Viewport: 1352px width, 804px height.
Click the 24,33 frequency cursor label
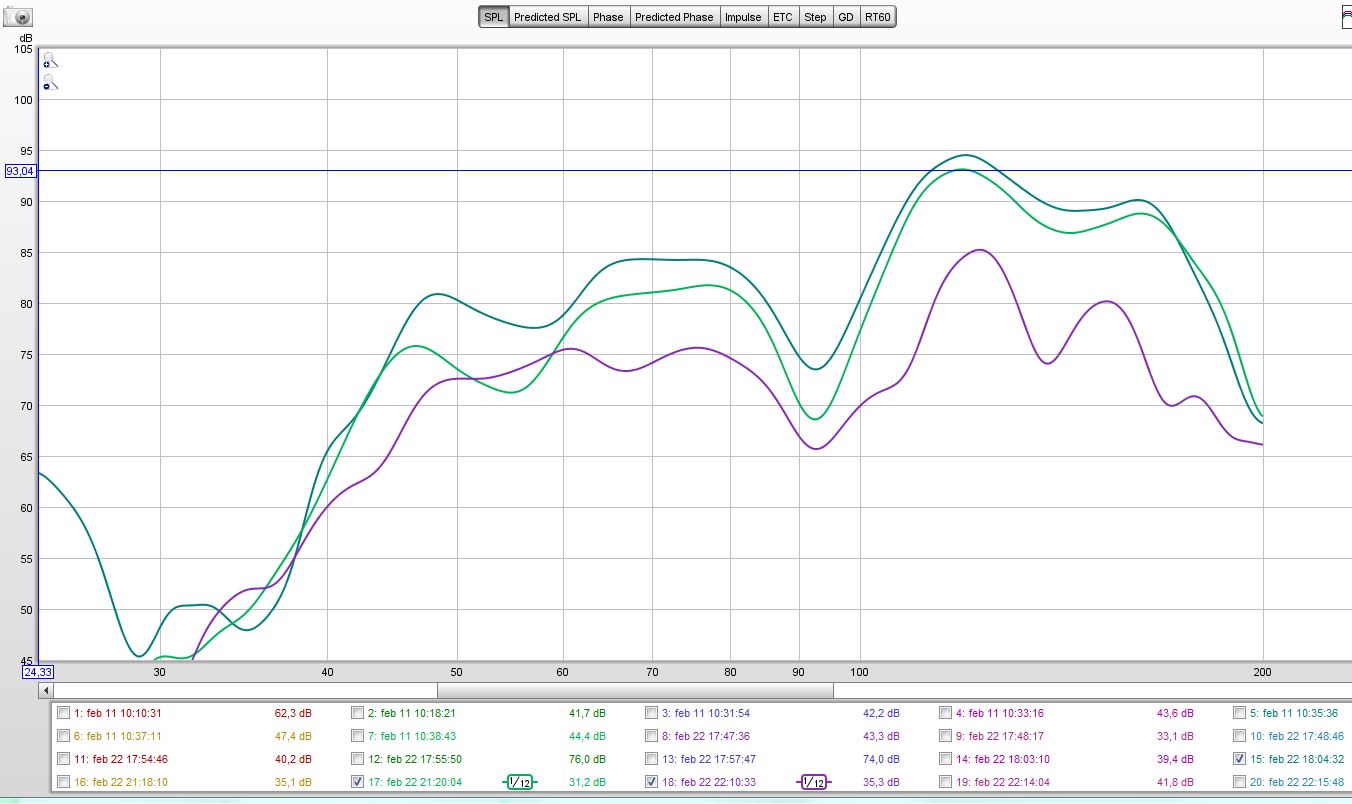point(37,672)
